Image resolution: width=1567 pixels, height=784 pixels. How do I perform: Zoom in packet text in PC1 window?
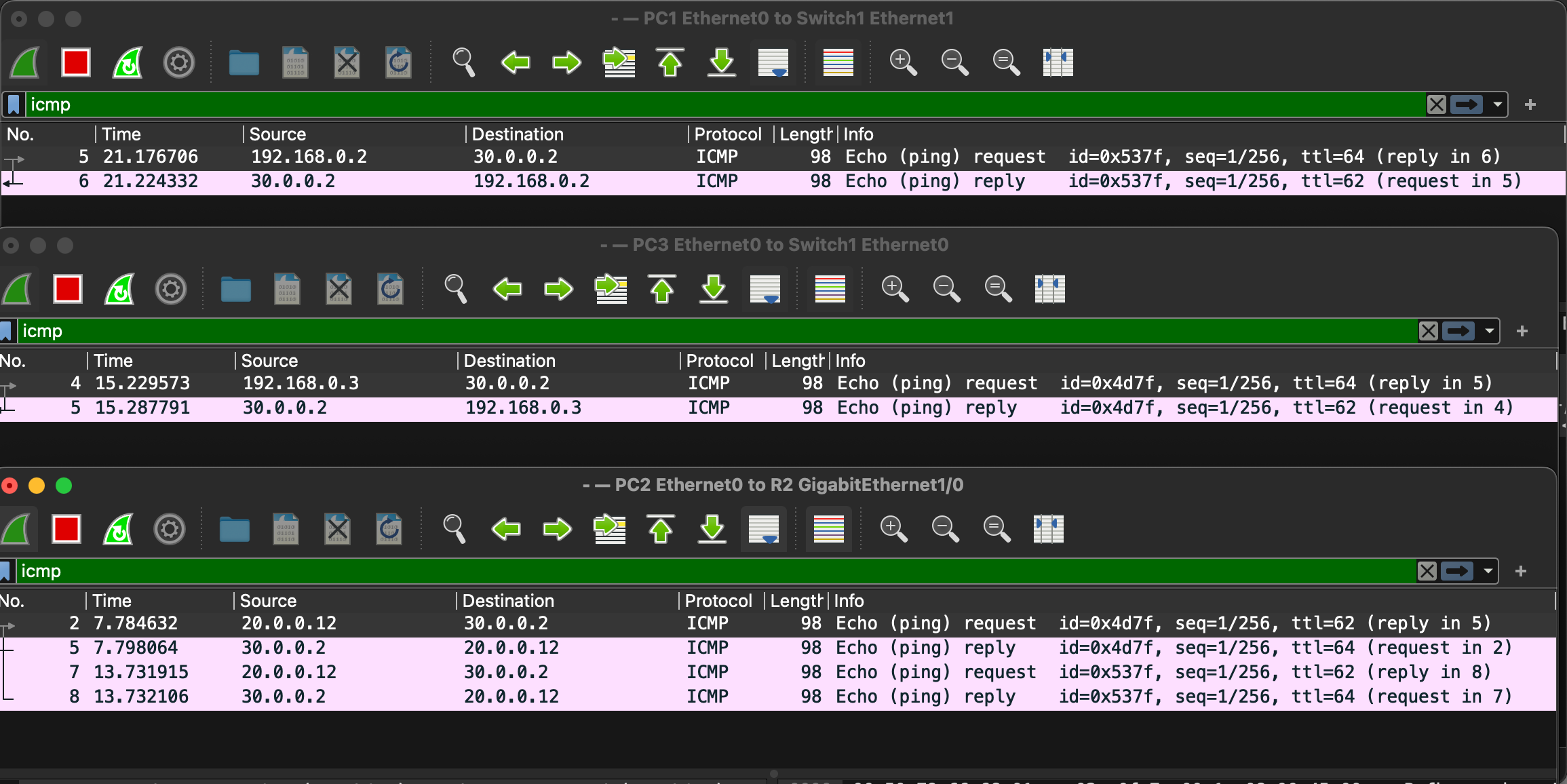[x=903, y=62]
